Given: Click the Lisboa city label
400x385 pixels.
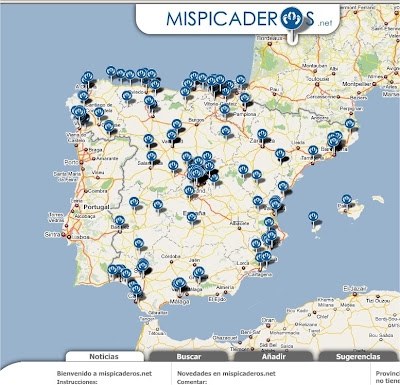Looking at the screenshot, I should pyautogui.click(x=80, y=237).
